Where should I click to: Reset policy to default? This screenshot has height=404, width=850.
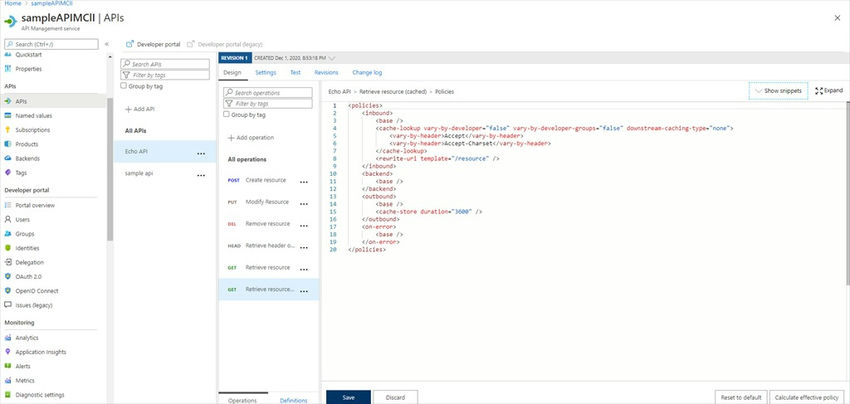741,397
